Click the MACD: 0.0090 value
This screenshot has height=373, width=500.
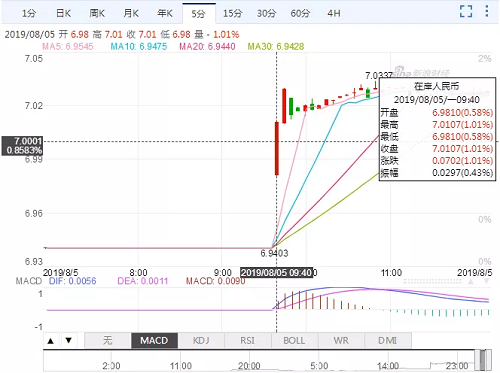tap(216, 281)
